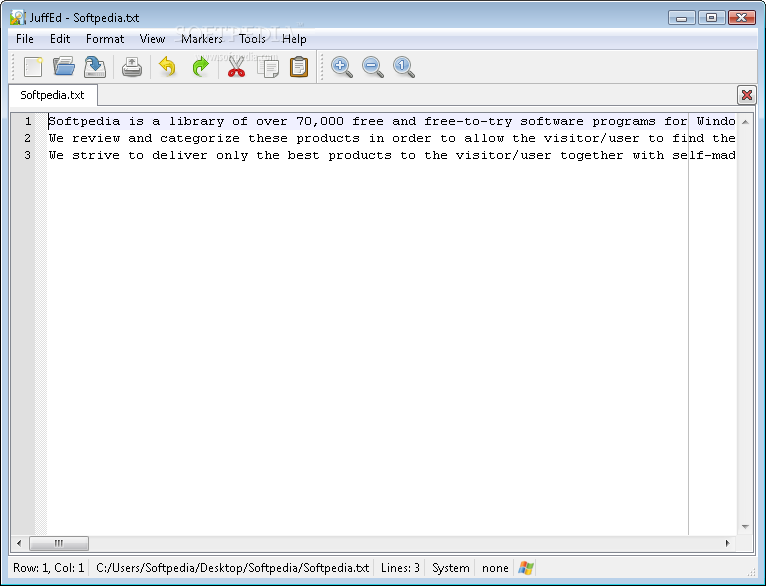This screenshot has height=586, width=766.
Task: Save the file with disk icon
Action: click(95, 67)
